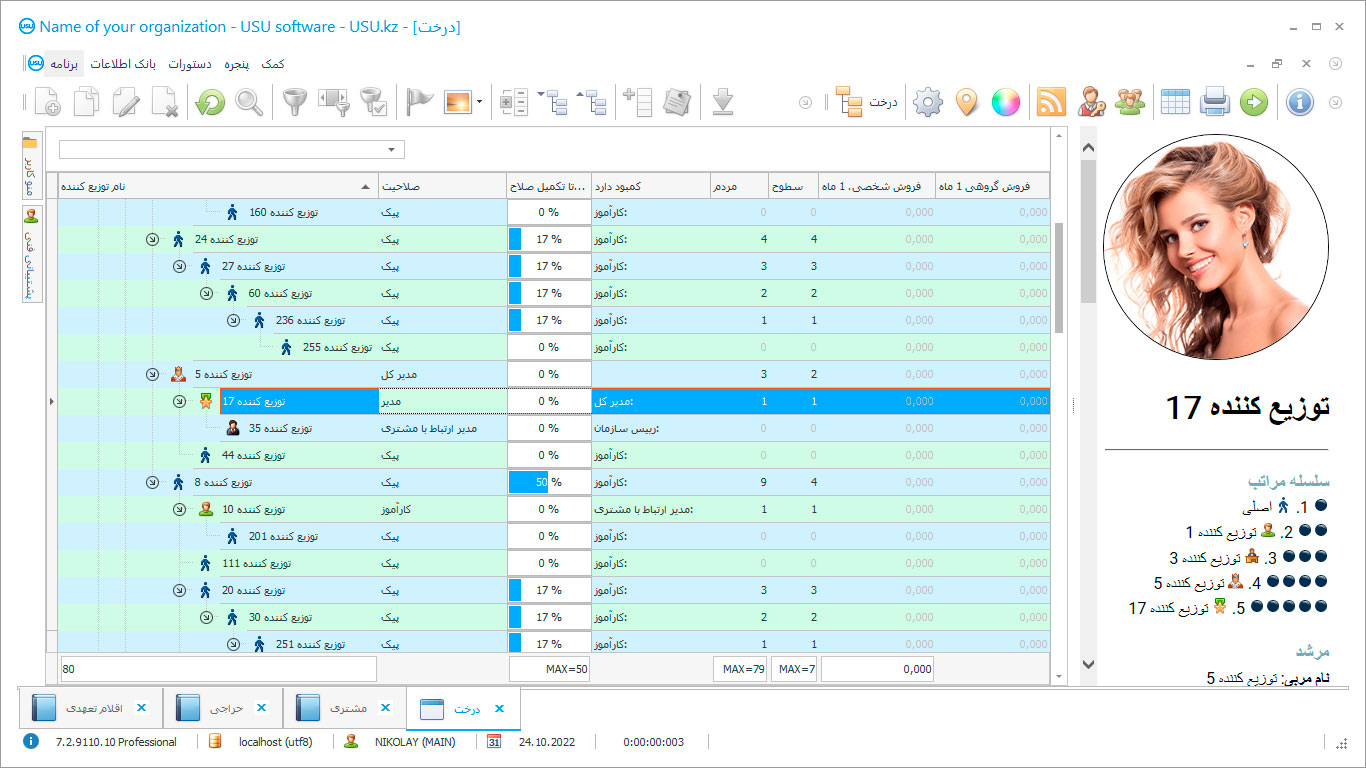The width and height of the screenshot is (1366, 768).
Task: Select the توزیع کننده 35 row
Action: pos(280,428)
